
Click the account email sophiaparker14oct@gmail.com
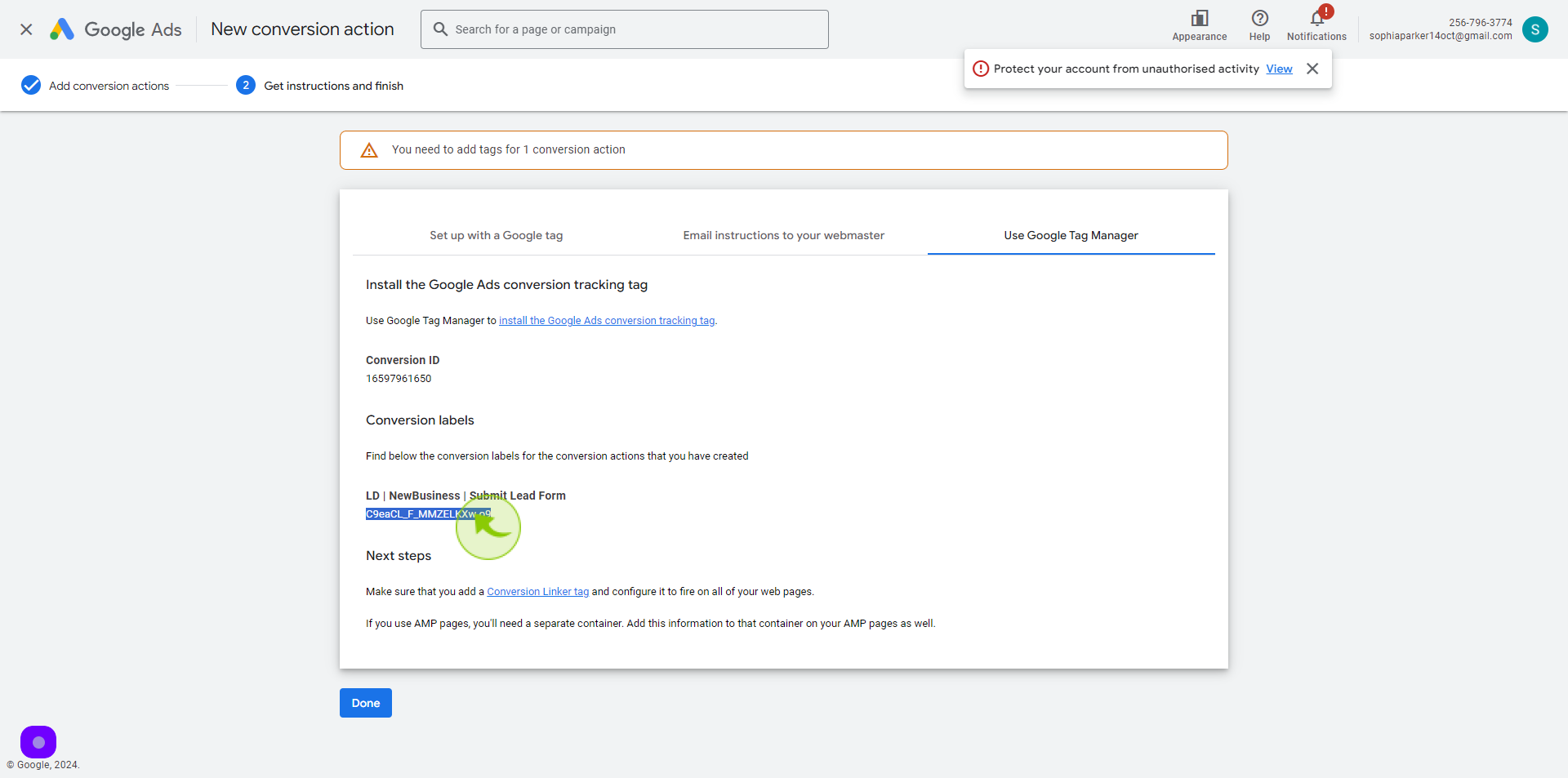coord(1441,36)
